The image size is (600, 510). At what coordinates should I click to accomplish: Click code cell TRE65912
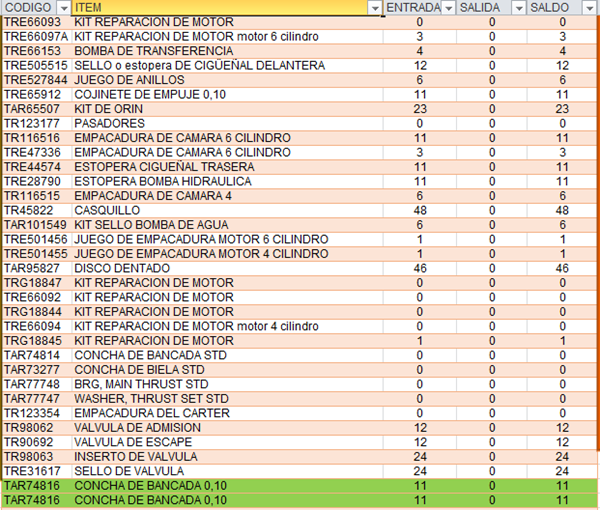click(x=37, y=95)
